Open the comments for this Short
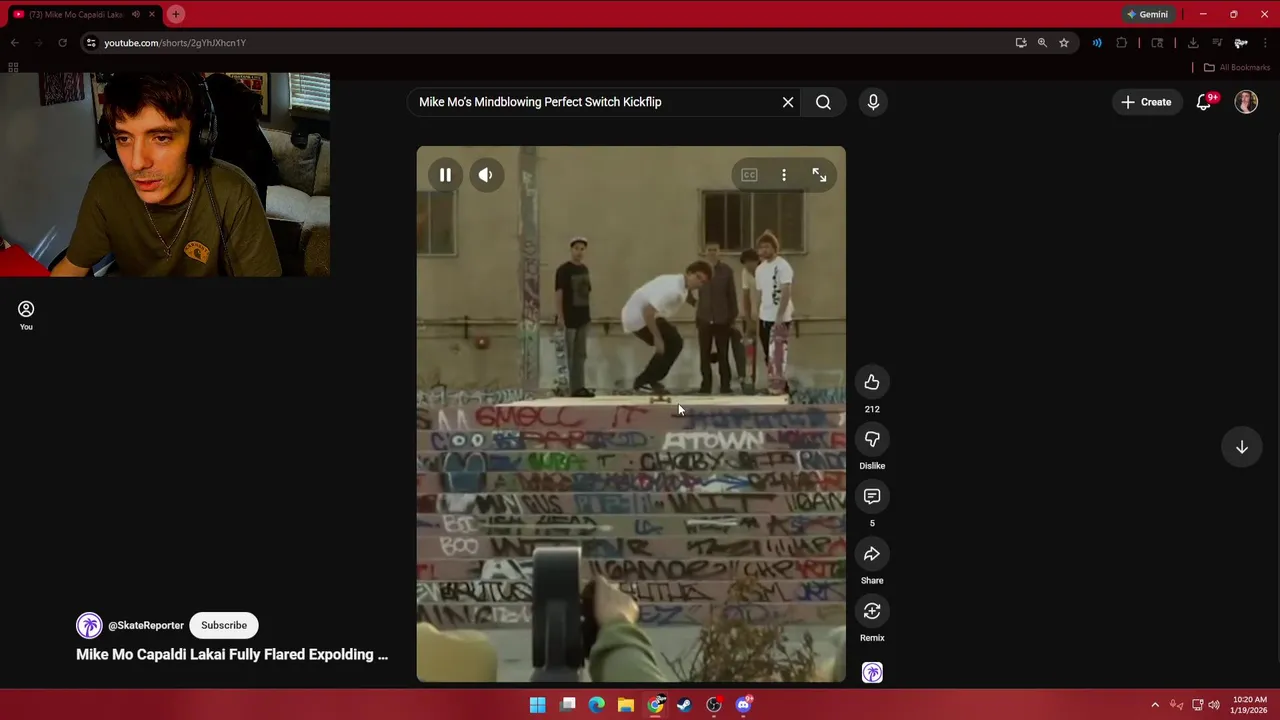1280x720 pixels. click(872, 496)
